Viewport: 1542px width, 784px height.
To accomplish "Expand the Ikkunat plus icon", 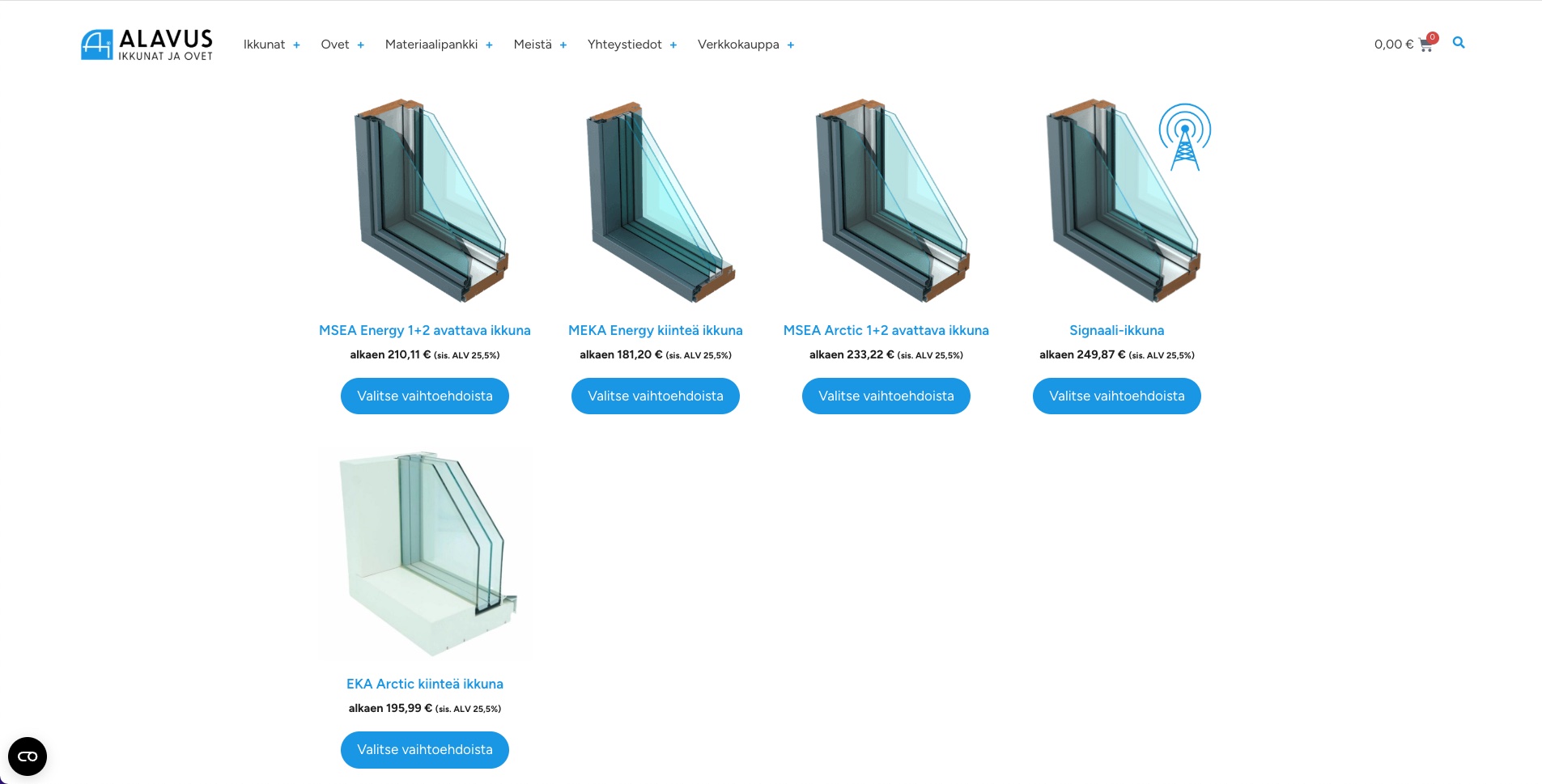I will (x=296, y=45).
